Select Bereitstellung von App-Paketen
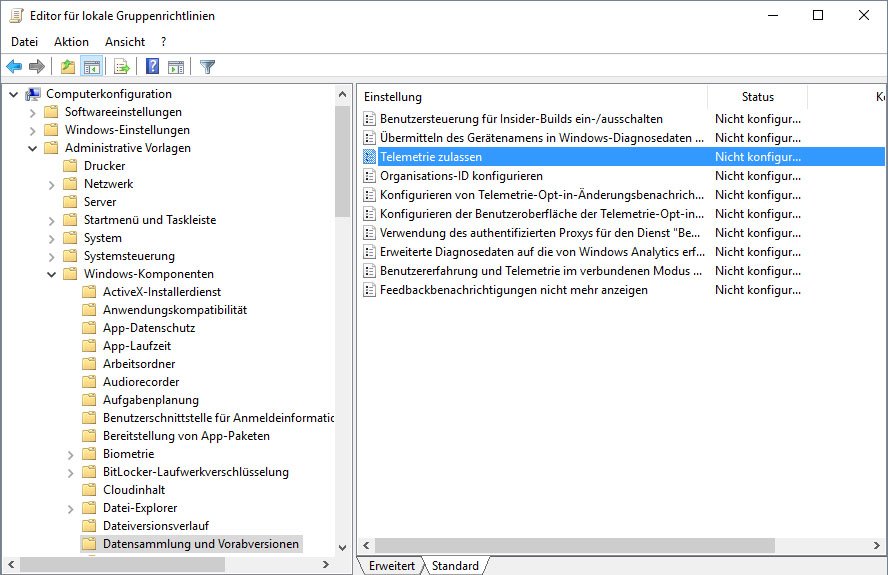 pos(186,436)
